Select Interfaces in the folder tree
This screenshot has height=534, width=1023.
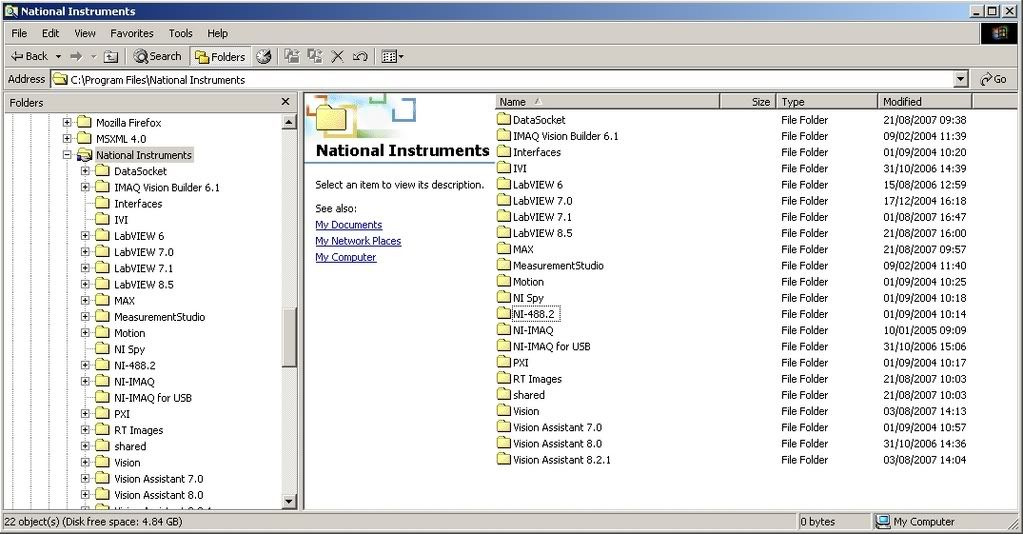138,204
